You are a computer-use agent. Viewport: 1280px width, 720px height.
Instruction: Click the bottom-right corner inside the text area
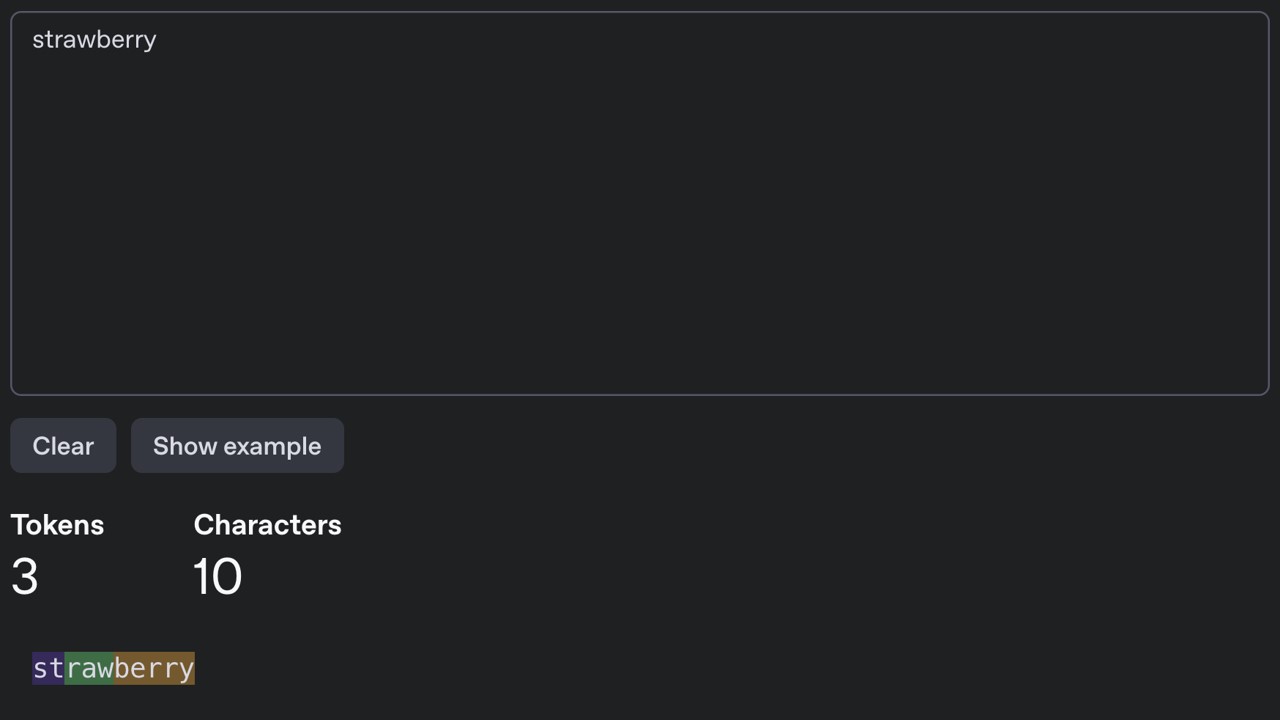pos(1255,382)
